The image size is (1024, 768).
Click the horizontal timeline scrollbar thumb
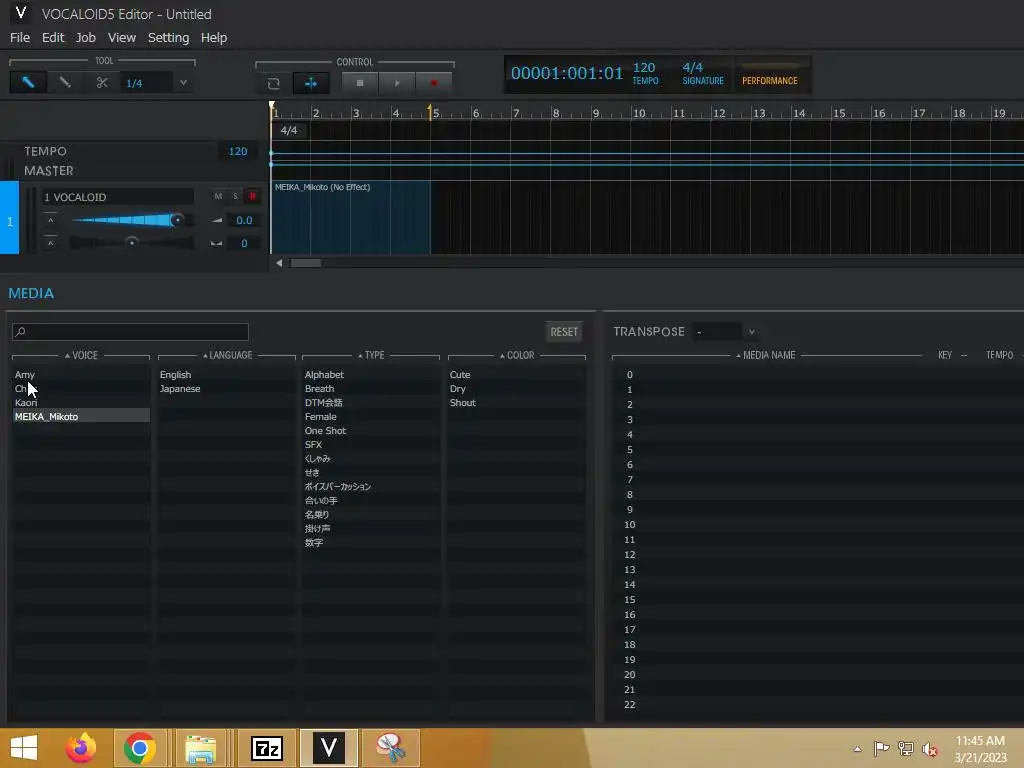[306, 263]
